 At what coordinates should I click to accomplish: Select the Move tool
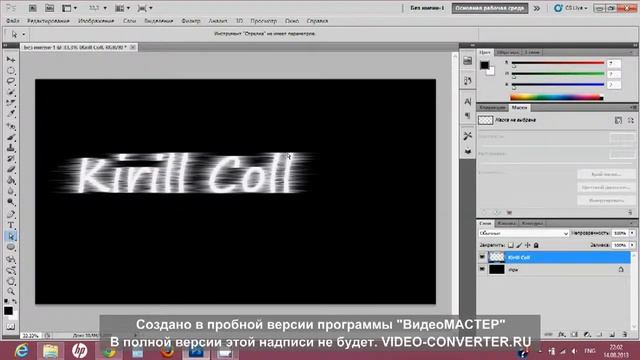pyautogui.click(x=11, y=60)
